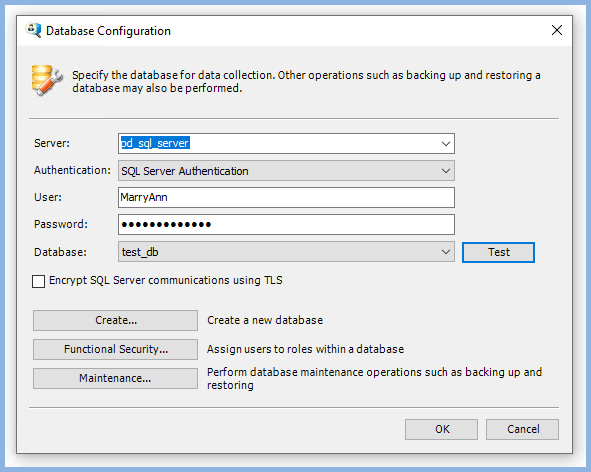
Task: Click into the Password field
Action: [286, 225]
